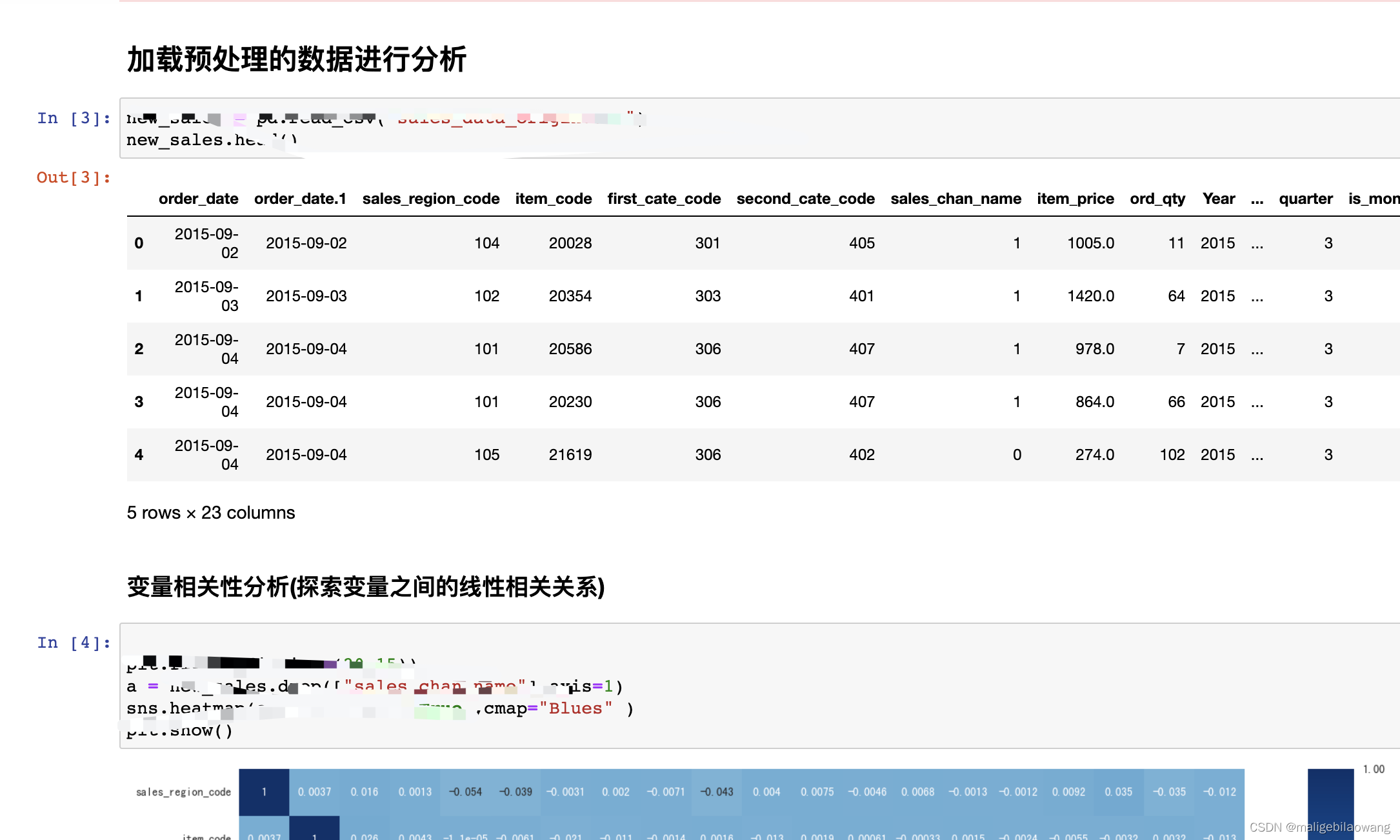Click the In [4] code cell
Image resolution: width=1400 pixels, height=840 pixels.
(x=759, y=686)
